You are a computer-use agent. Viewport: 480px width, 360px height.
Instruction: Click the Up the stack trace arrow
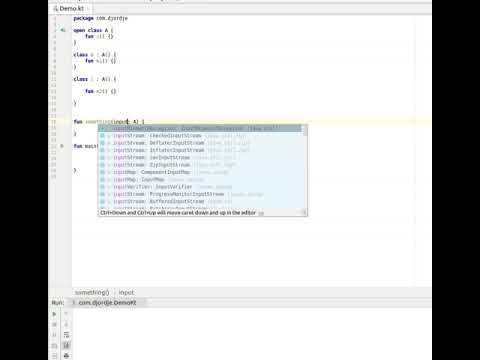(x=66, y=314)
